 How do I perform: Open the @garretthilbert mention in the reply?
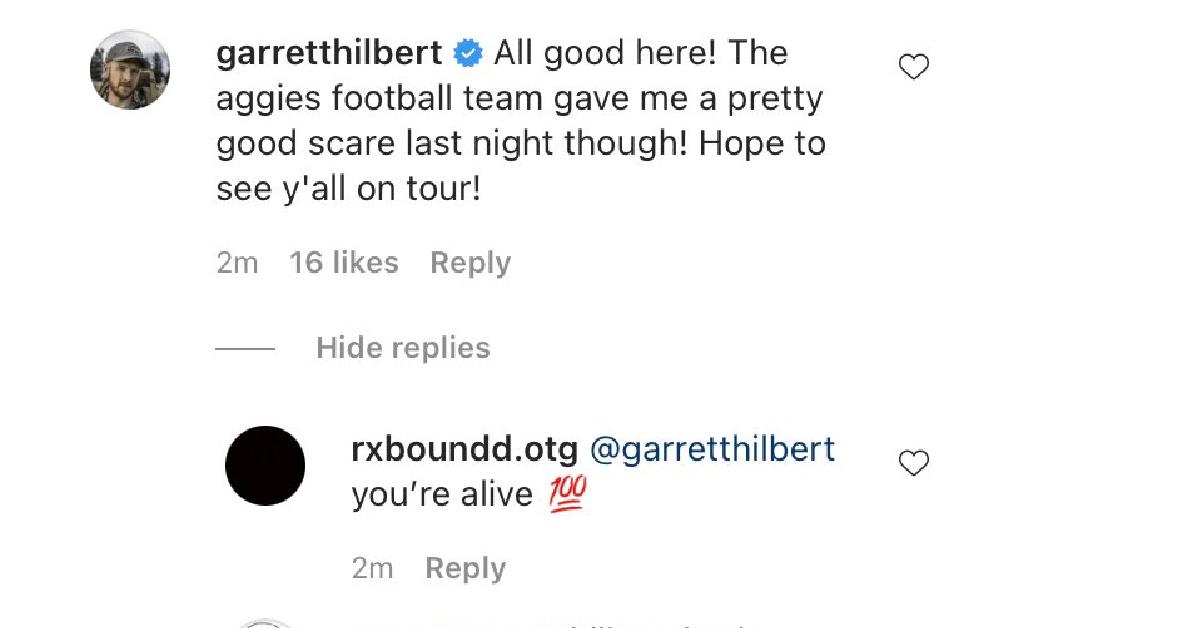tap(712, 450)
